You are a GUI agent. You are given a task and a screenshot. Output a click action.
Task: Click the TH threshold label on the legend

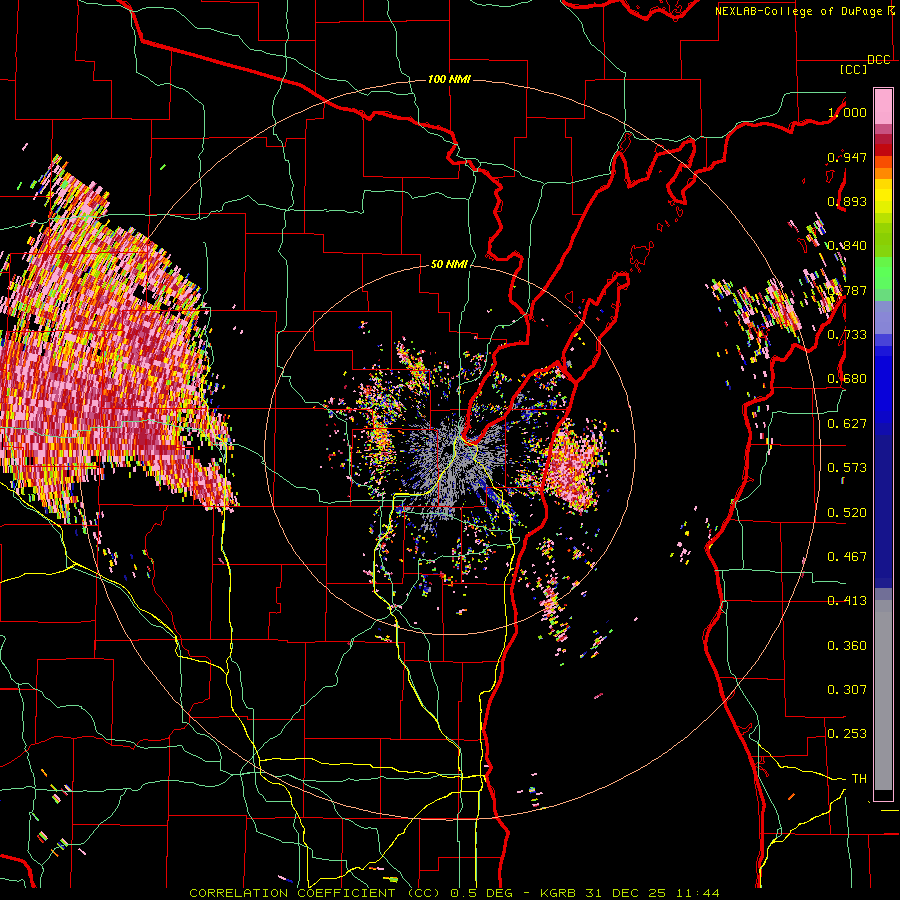(x=859, y=779)
